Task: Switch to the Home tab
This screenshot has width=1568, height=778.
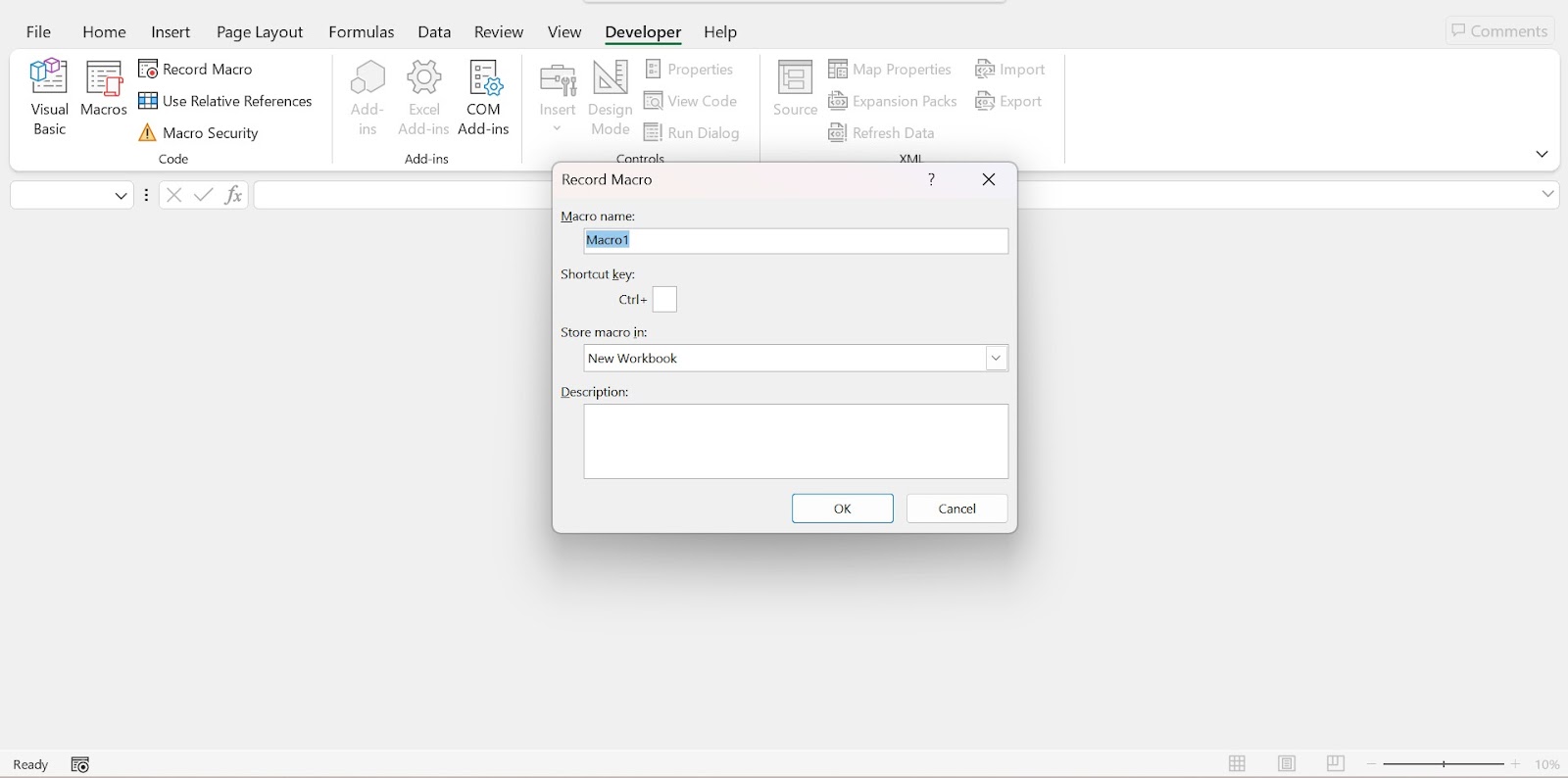Action: tap(104, 31)
